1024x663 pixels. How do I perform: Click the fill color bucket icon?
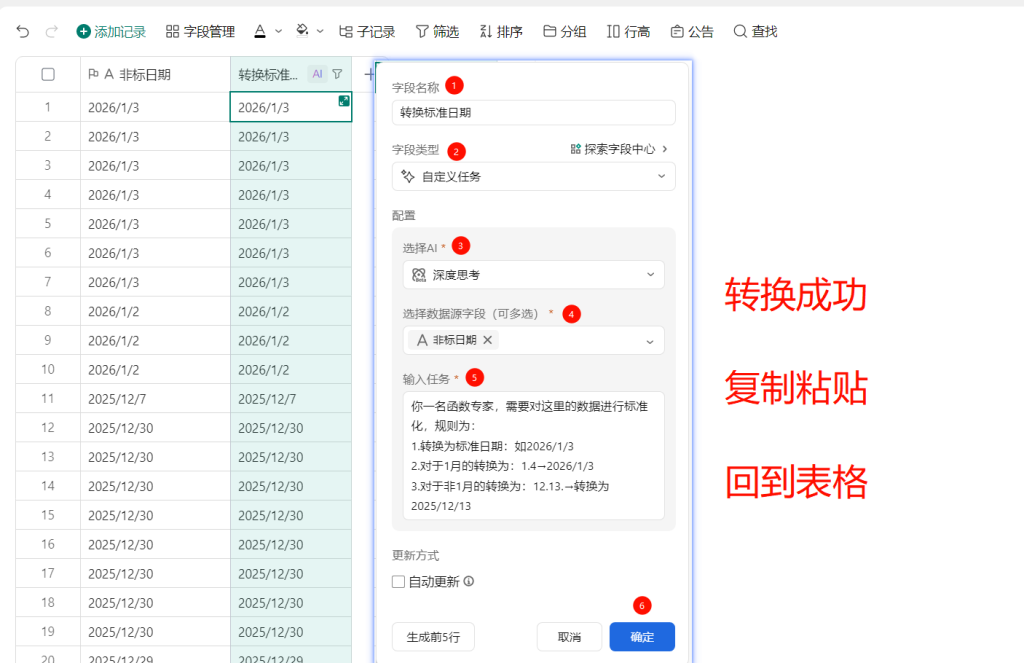(302, 31)
